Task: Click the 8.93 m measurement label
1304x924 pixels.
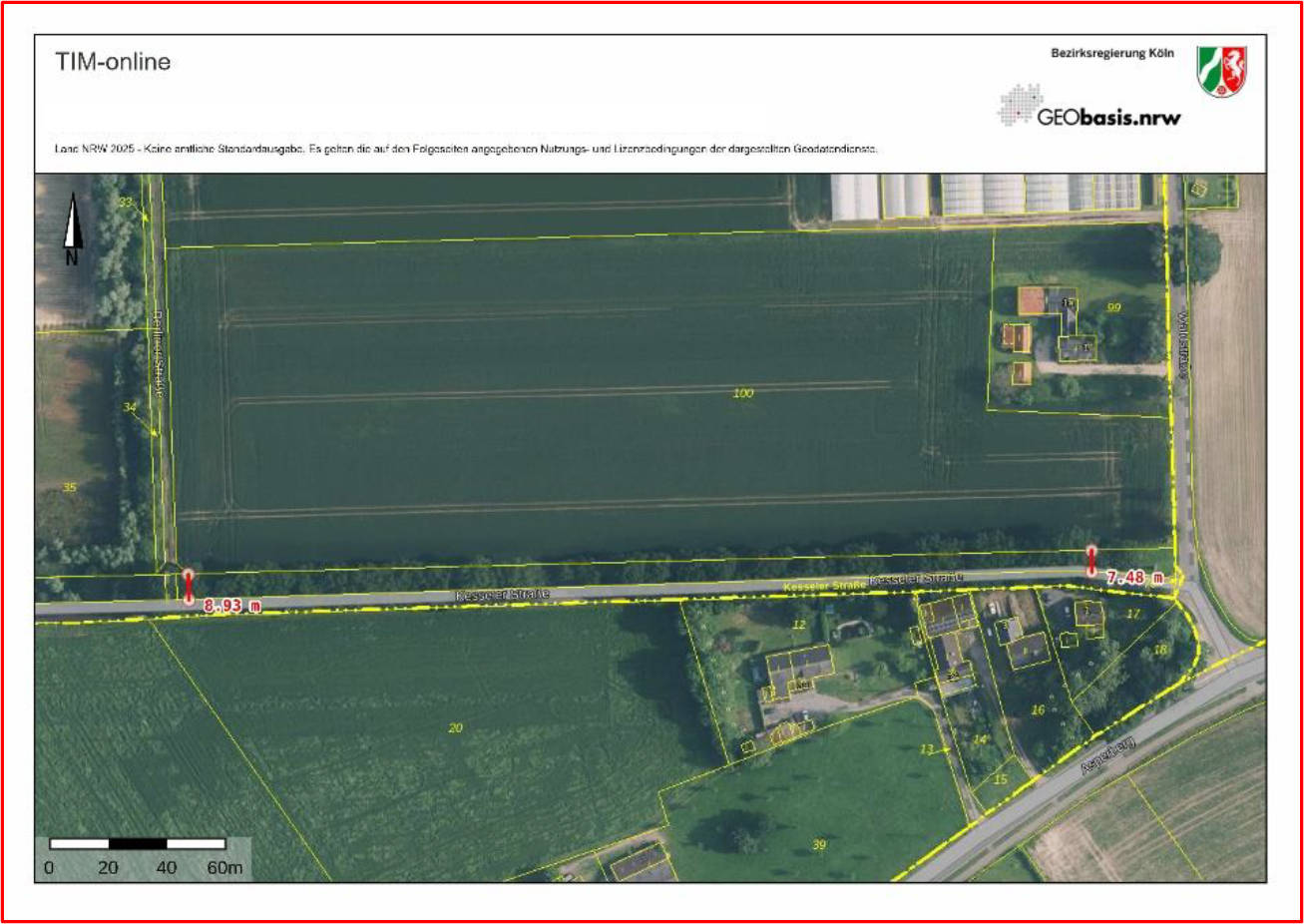Action: click(232, 605)
